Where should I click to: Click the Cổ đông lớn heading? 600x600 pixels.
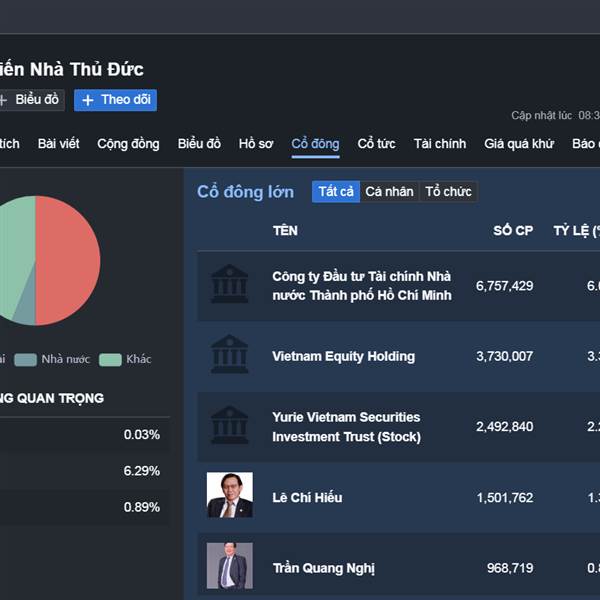point(245,192)
